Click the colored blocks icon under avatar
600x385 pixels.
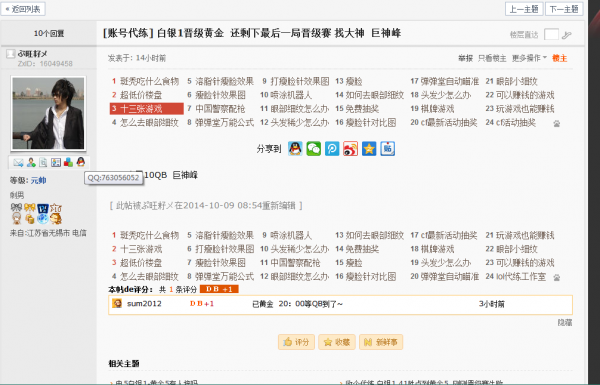click(x=68, y=163)
